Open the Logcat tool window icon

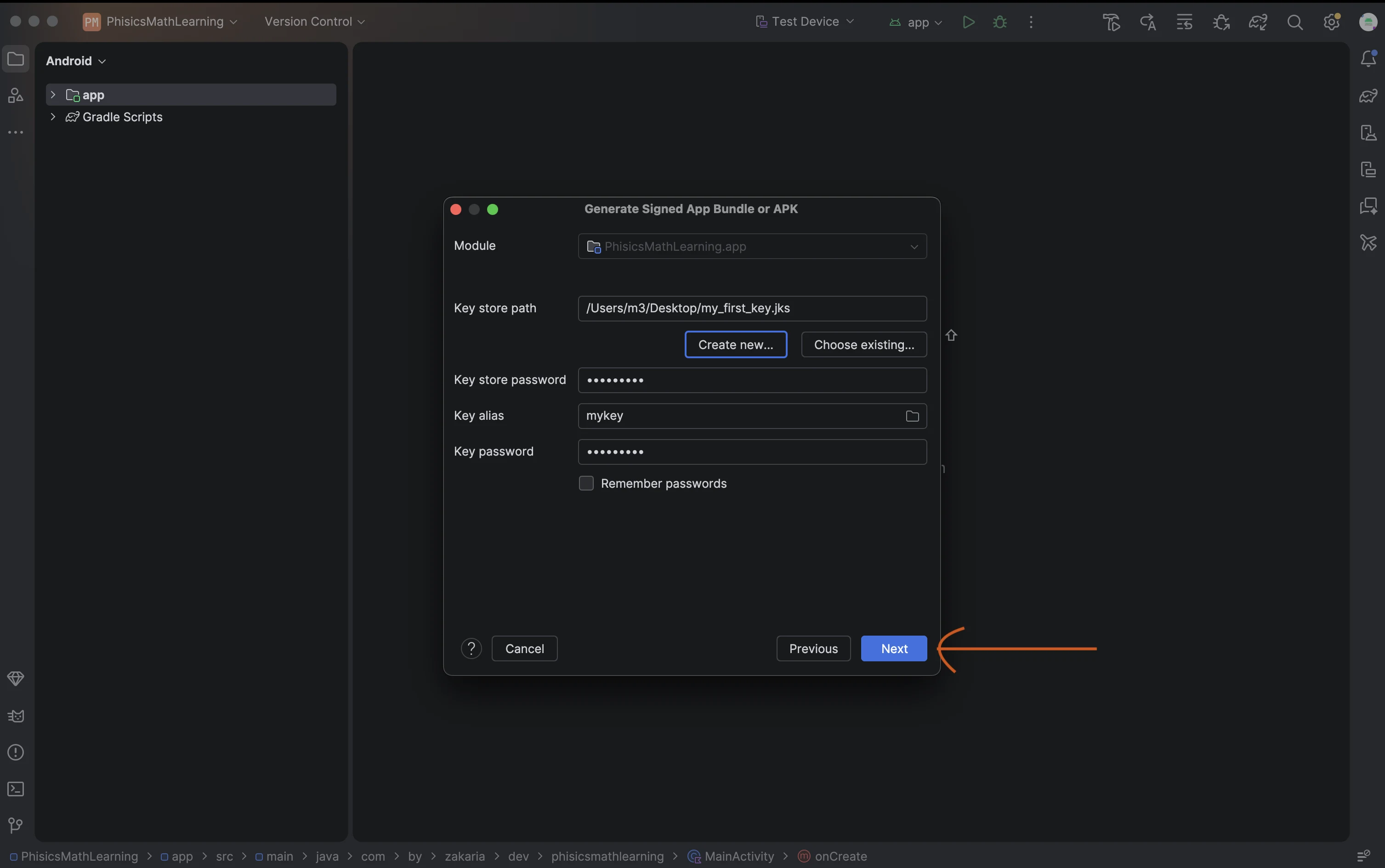point(16,716)
